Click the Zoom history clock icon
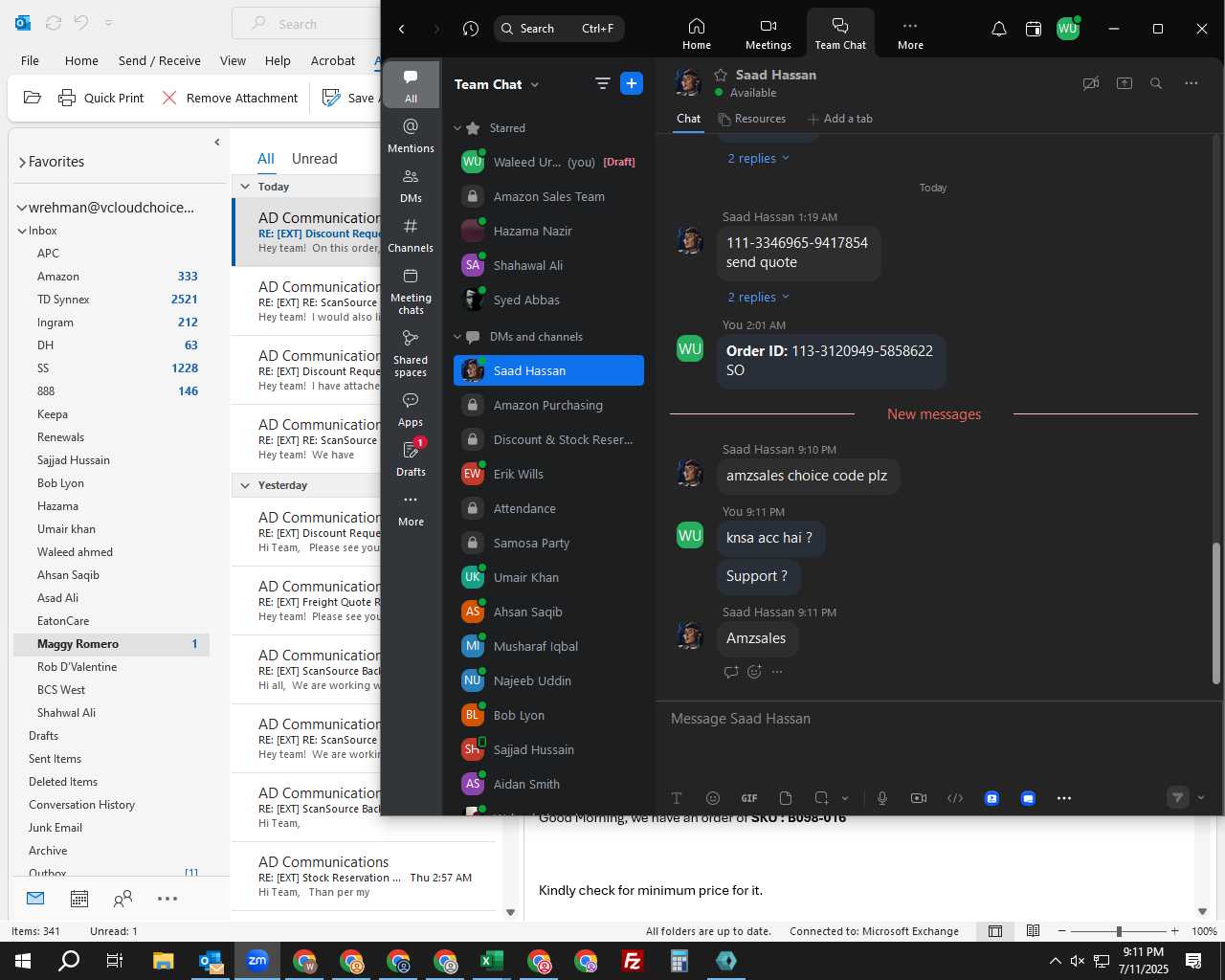Screen dimensions: 1225x980 coord(470,29)
